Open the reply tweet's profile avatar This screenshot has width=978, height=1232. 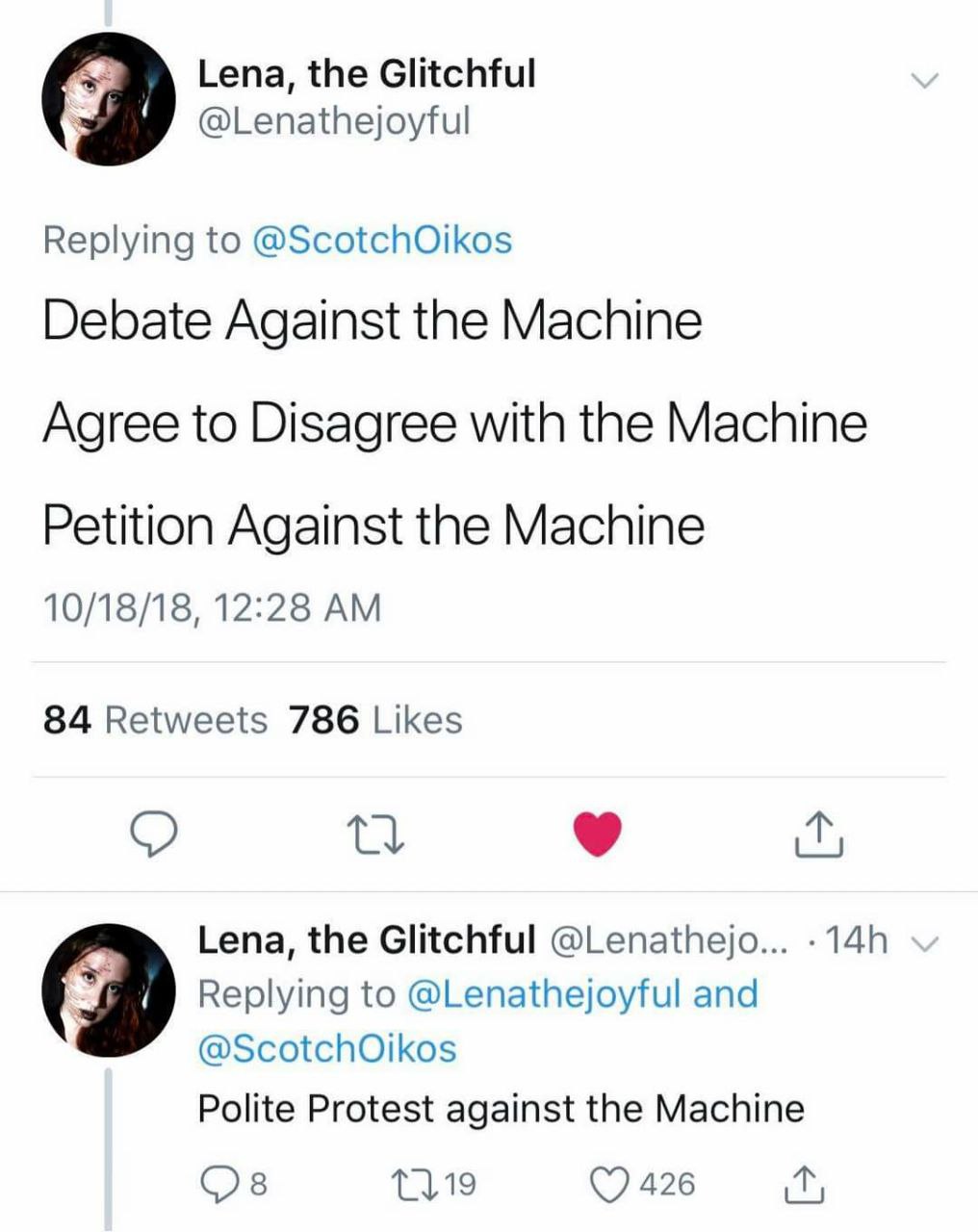[109, 990]
